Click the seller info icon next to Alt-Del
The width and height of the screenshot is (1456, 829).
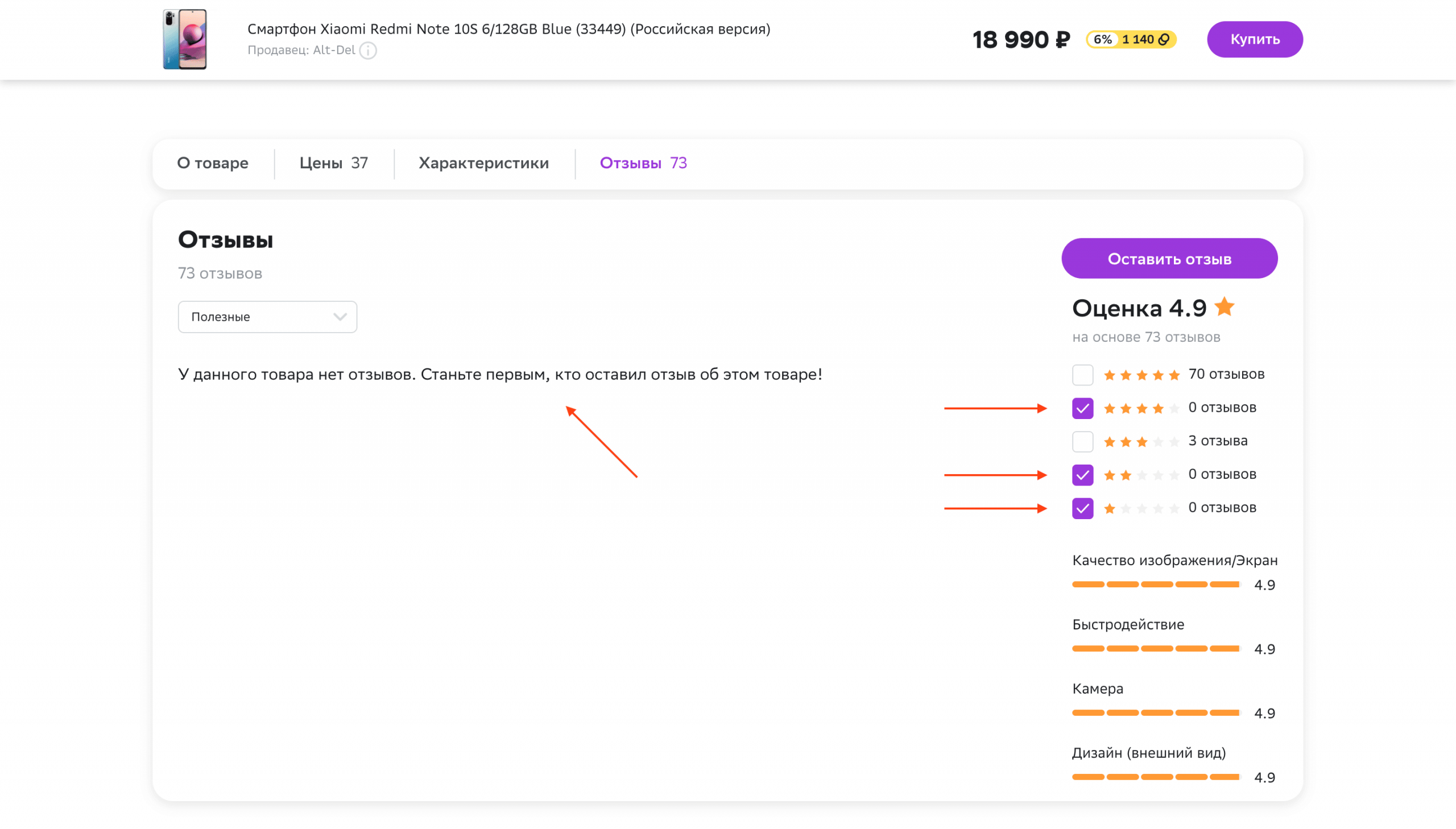click(368, 51)
